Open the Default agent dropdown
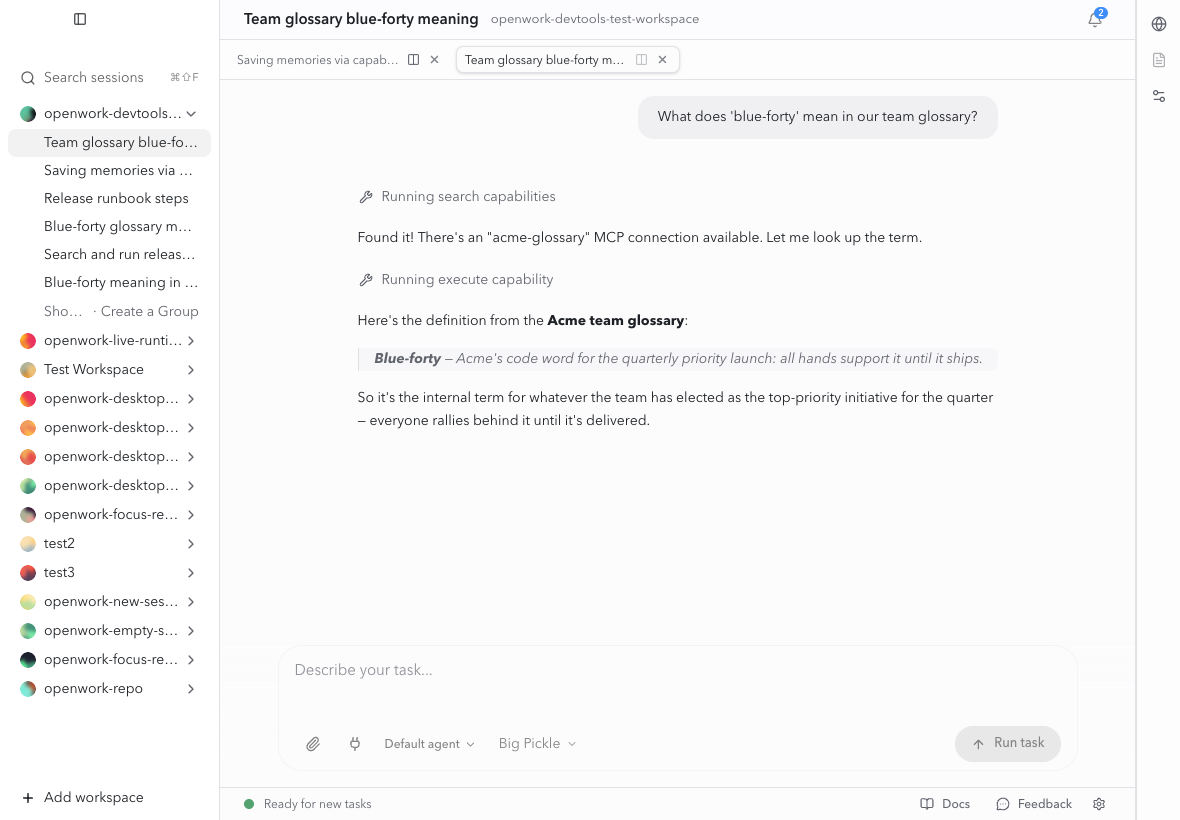This screenshot has height=820, width=1180. (x=429, y=744)
